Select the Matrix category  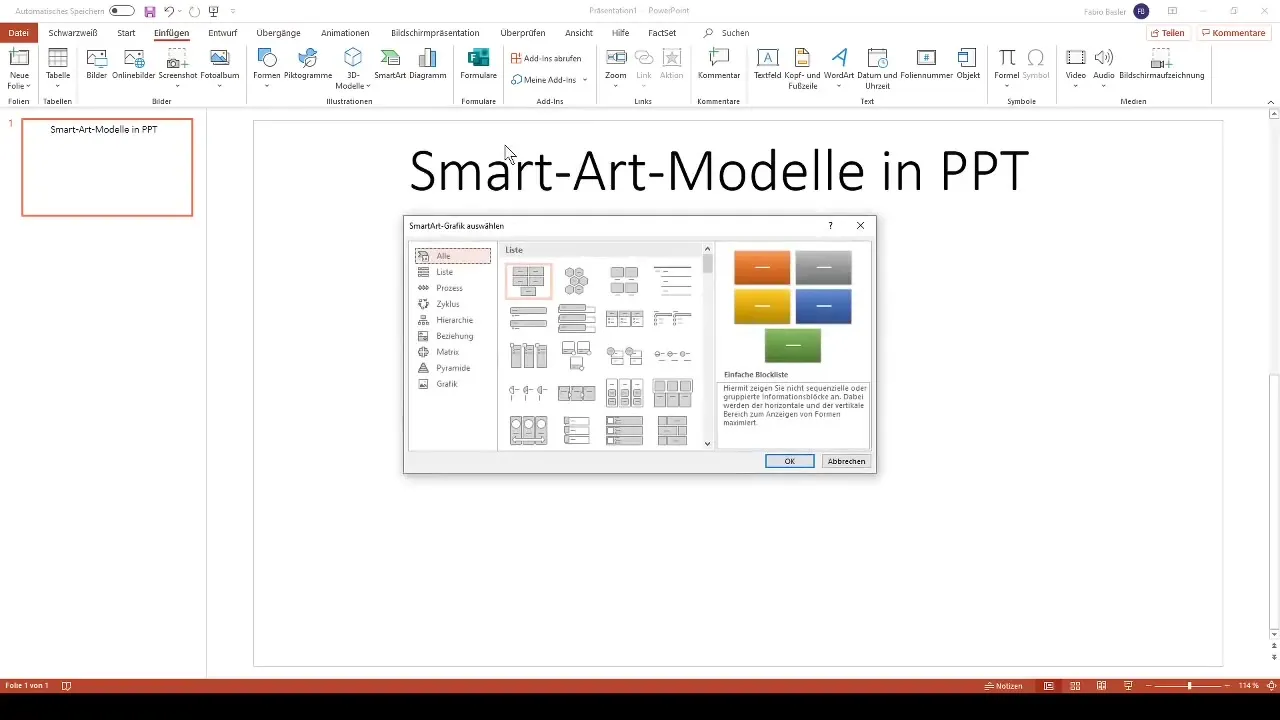click(x=453, y=352)
